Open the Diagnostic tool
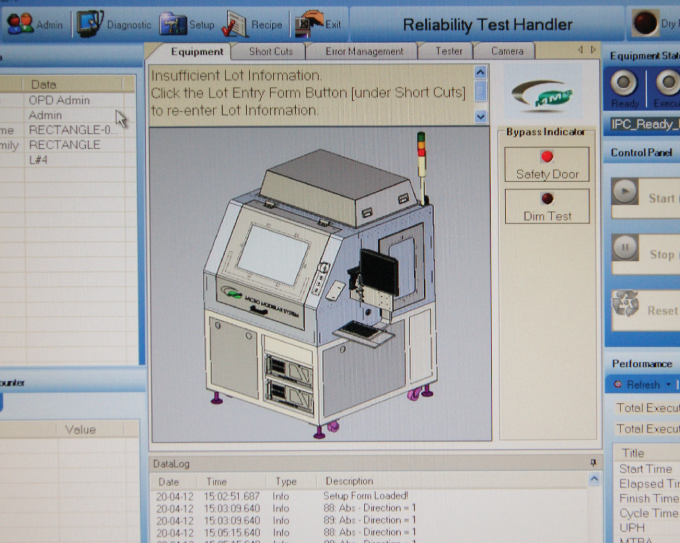This screenshot has width=680, height=543. point(114,24)
